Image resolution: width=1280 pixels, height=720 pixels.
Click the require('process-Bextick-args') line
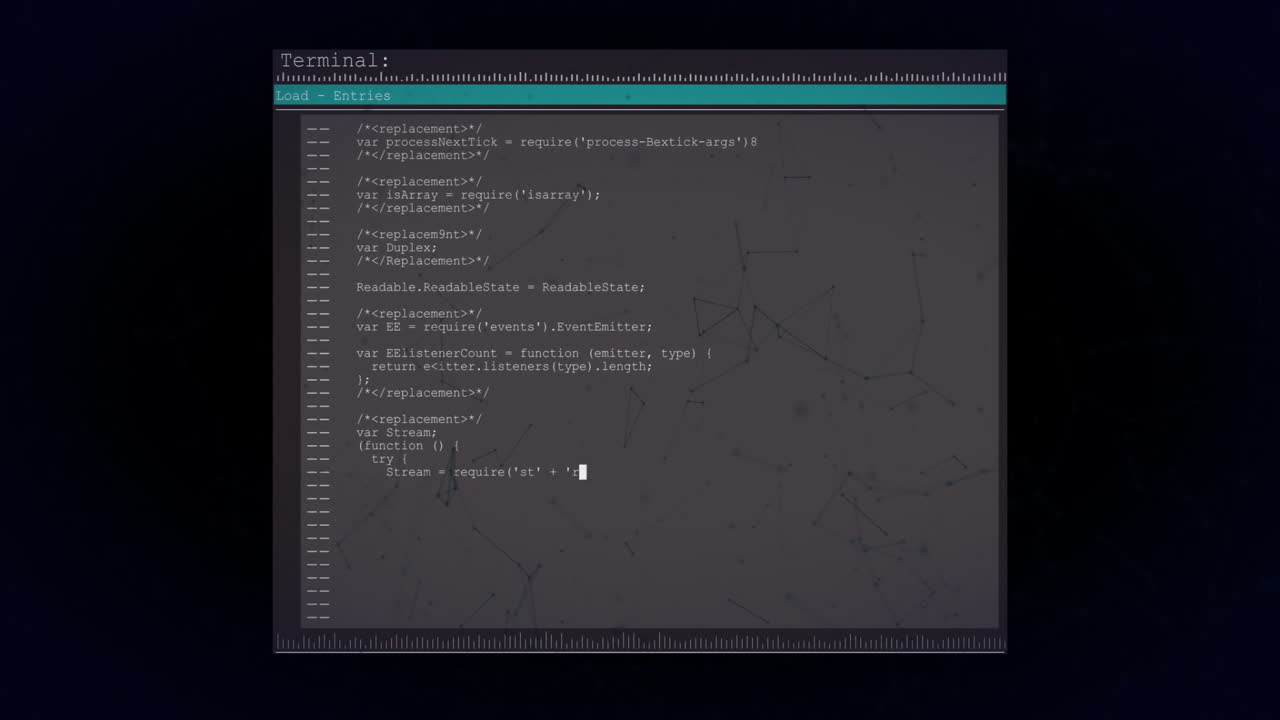tap(556, 141)
